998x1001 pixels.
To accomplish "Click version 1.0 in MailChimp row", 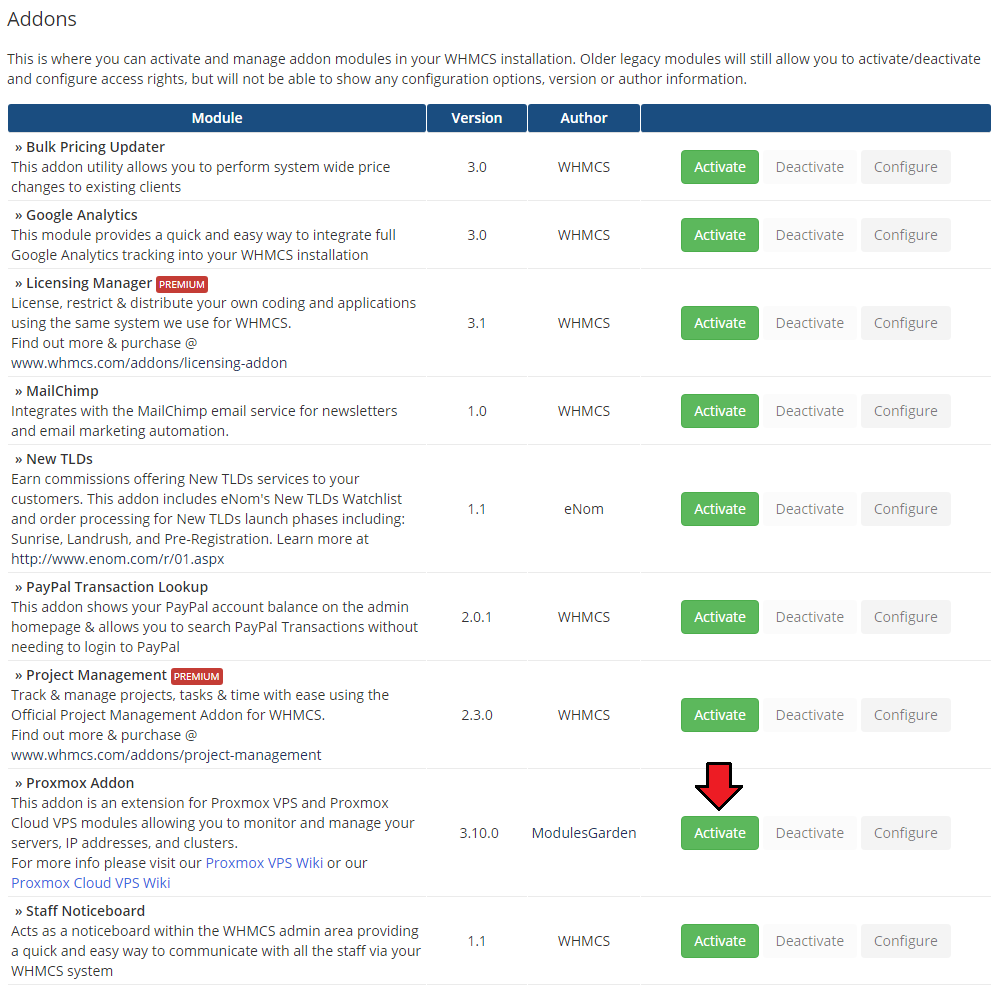I will pos(476,411).
